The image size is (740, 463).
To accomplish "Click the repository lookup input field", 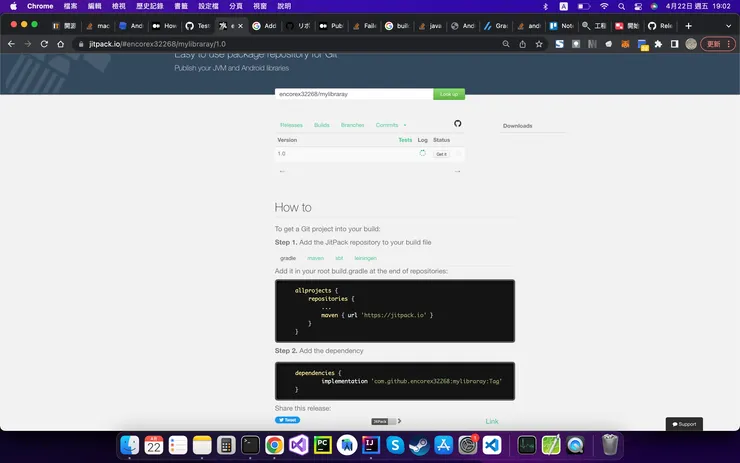I will tap(354, 94).
